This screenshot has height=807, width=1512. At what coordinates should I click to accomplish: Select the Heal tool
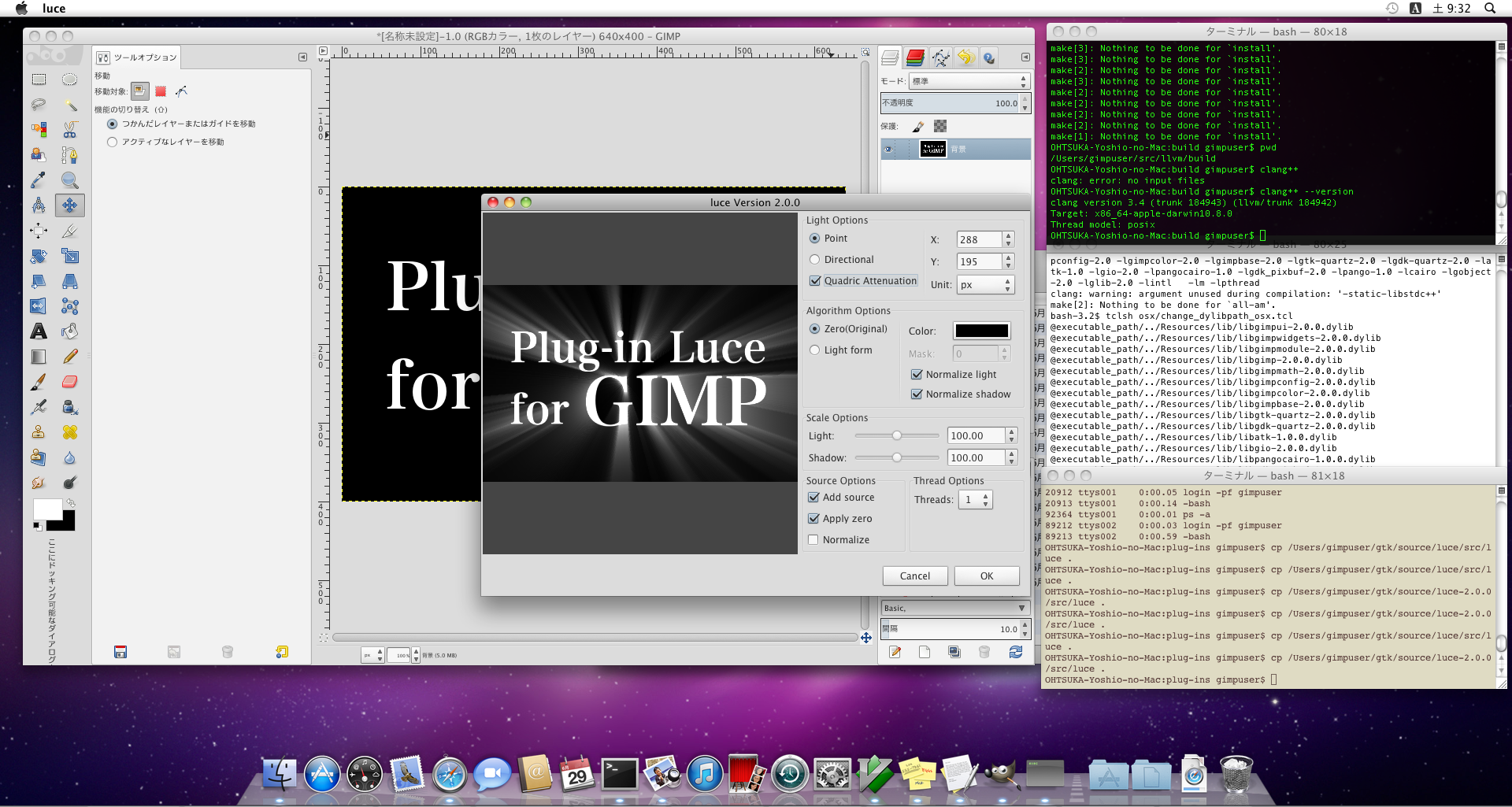(69, 432)
